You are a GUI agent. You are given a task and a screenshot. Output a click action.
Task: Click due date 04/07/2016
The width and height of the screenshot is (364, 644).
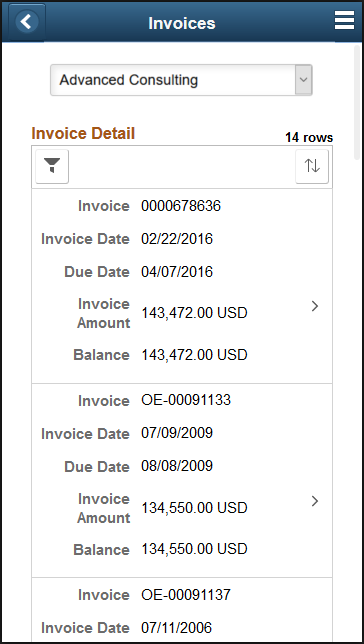tap(177, 272)
